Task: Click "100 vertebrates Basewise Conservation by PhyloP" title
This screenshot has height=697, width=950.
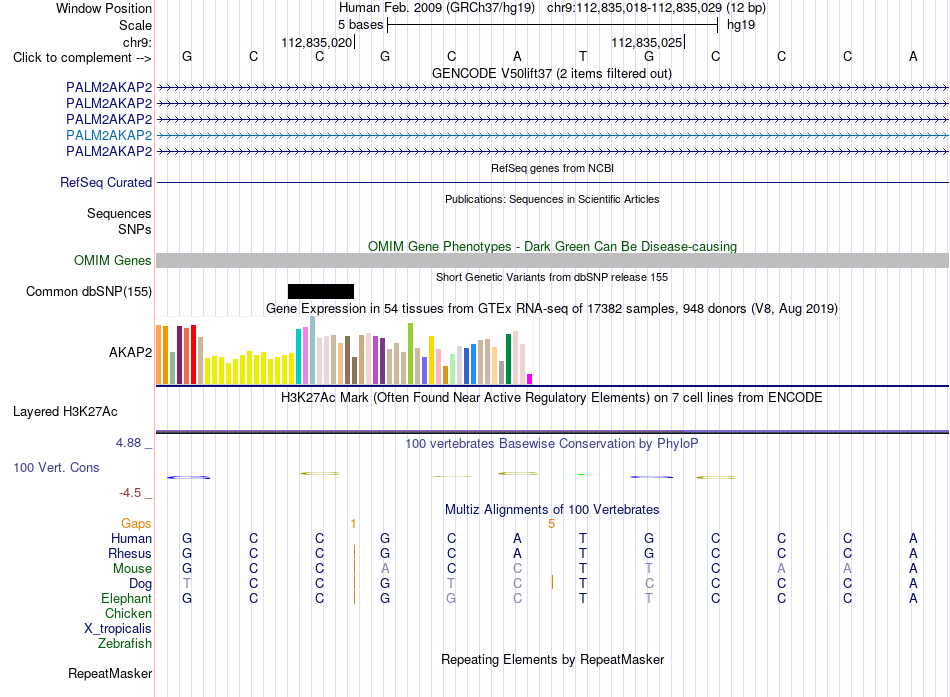Action: click(x=552, y=444)
